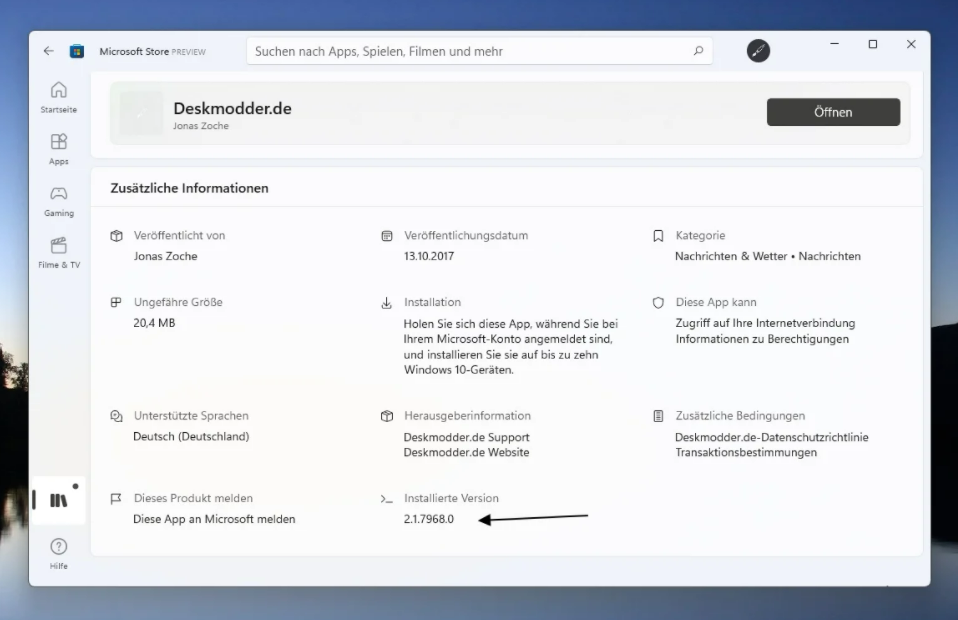Click the search magnifier icon

[x=698, y=51]
